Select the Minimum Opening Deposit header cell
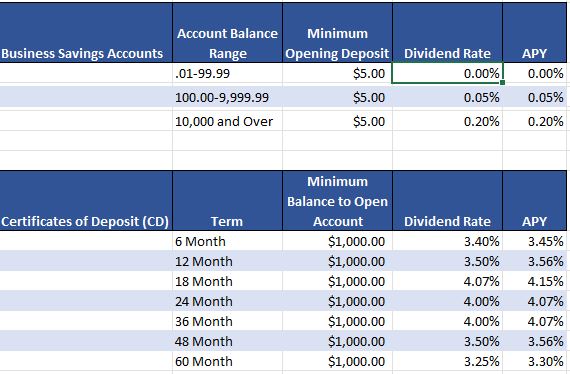Image resolution: width=570 pixels, height=374 pixels. click(x=337, y=33)
